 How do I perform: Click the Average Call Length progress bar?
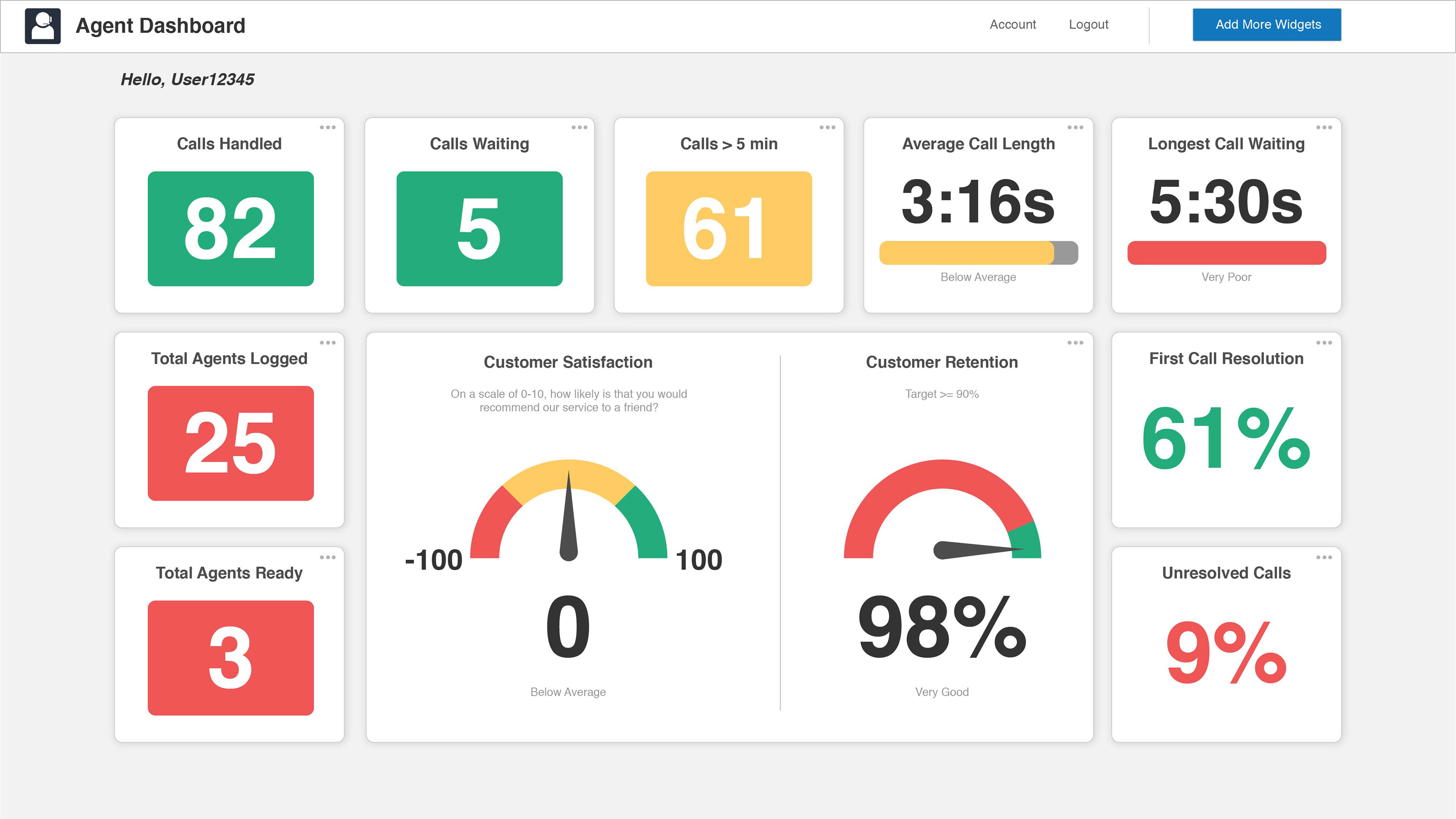tap(978, 253)
